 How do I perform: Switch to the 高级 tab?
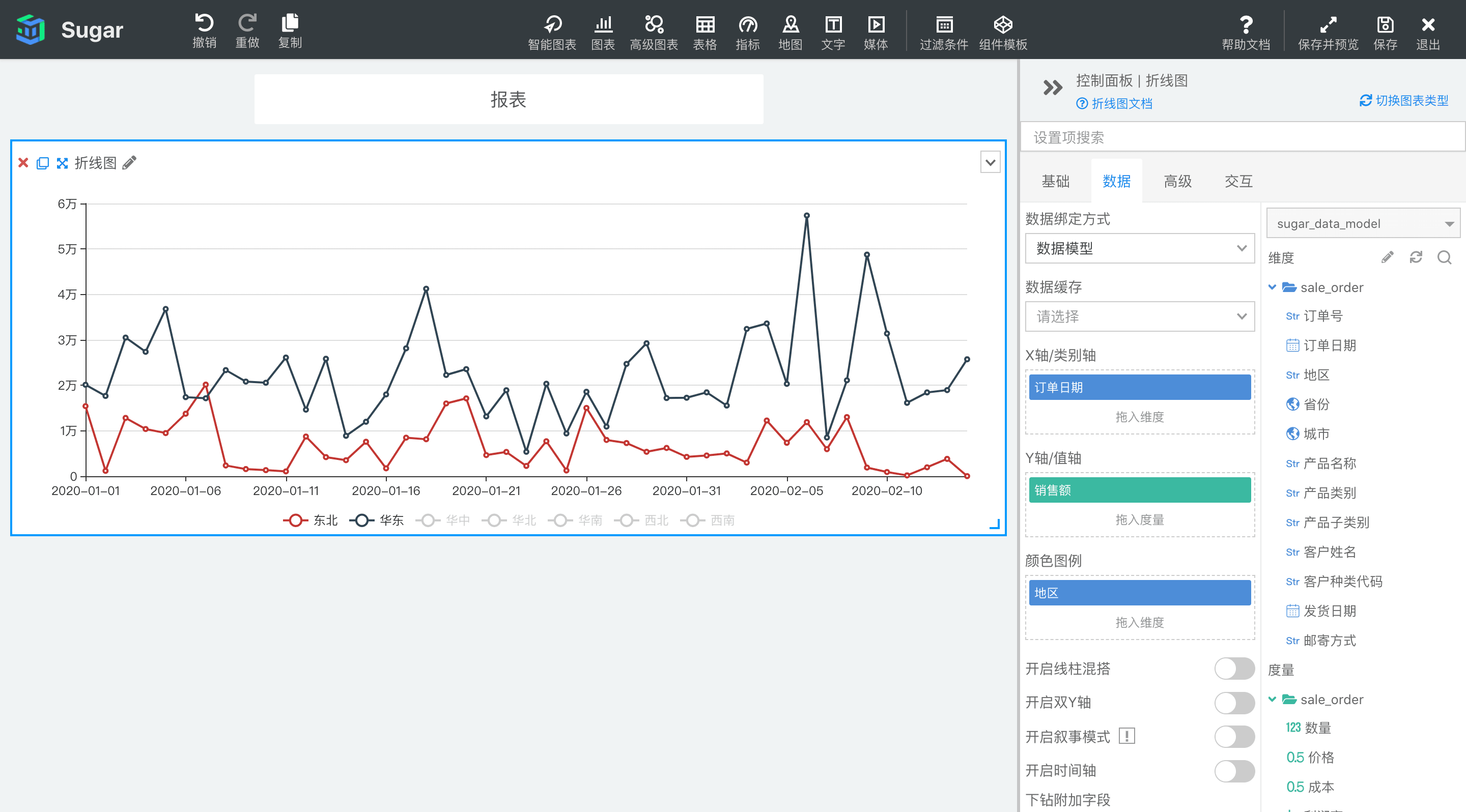[1177, 182]
